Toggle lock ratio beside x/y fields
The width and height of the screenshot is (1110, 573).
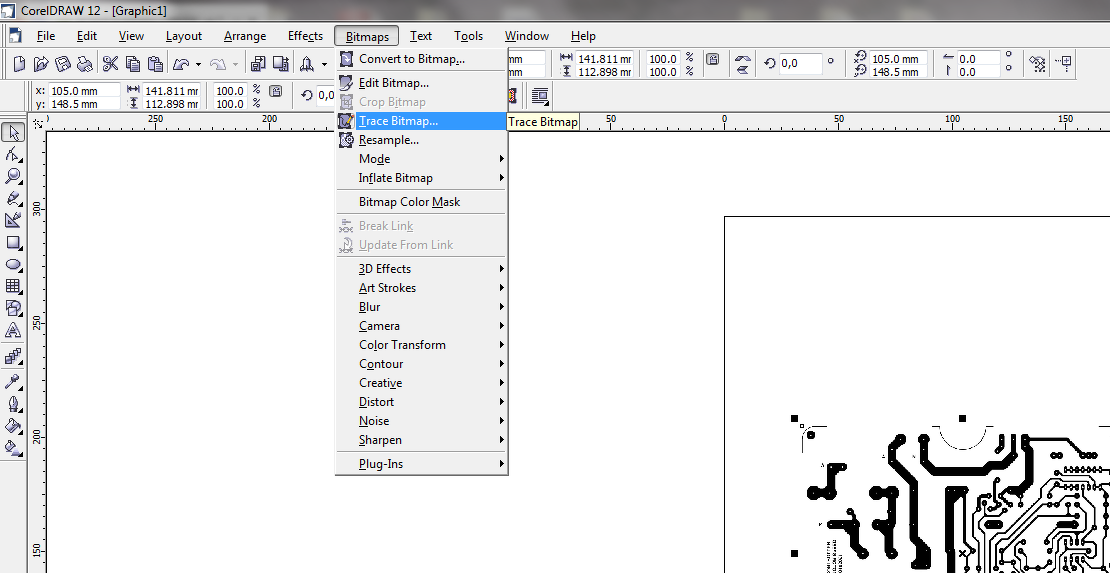(x=276, y=91)
